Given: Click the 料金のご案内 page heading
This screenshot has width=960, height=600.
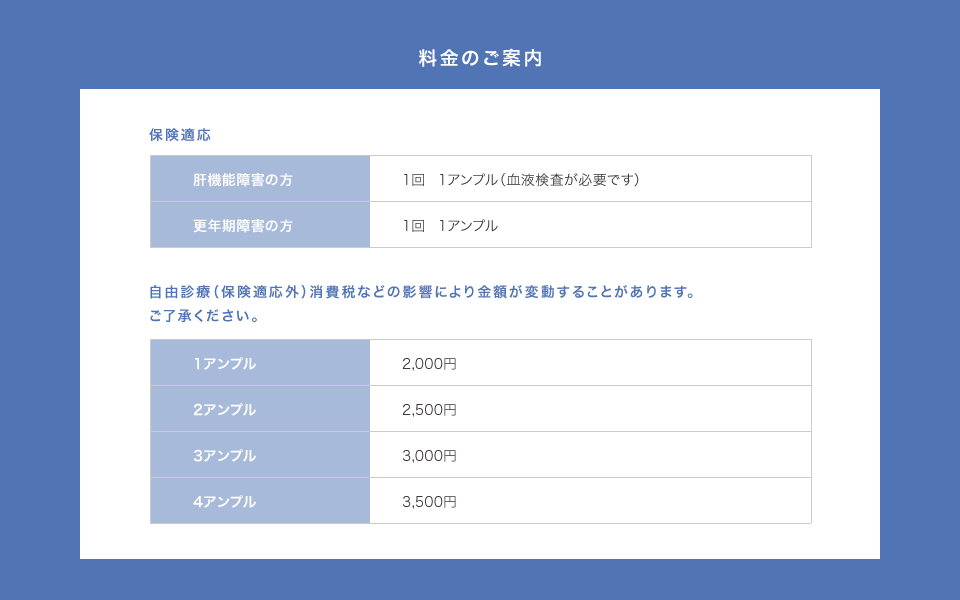Looking at the screenshot, I should 480,58.
